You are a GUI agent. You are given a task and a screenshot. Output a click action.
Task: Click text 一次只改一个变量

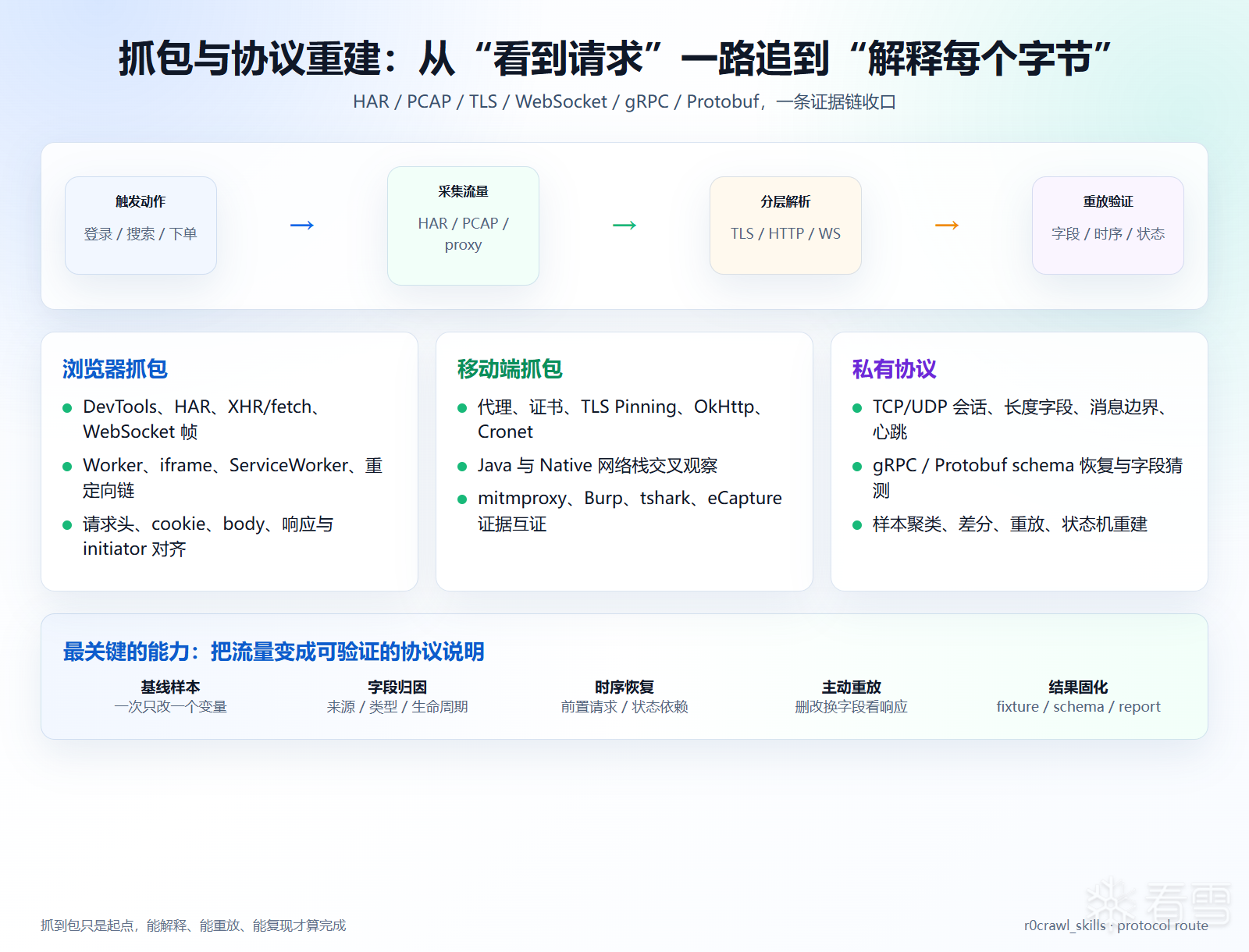pos(170,707)
